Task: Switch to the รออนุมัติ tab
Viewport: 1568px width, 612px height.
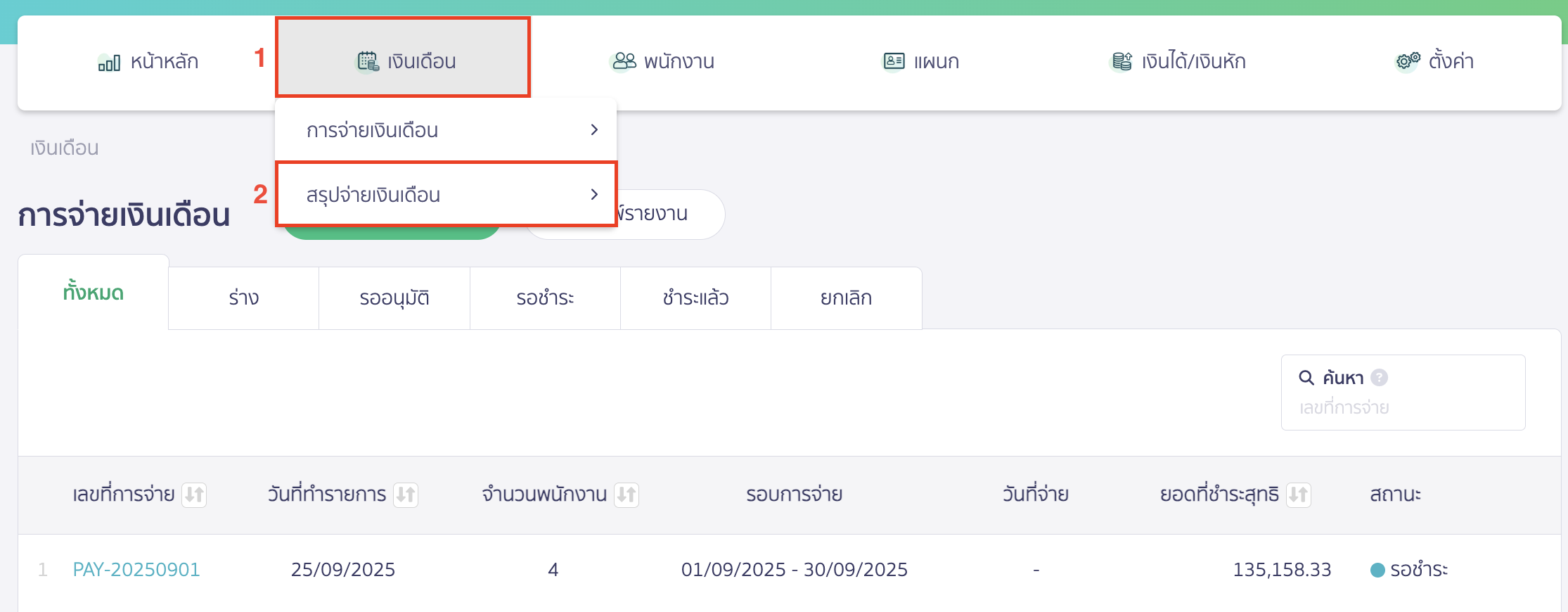Action: point(394,298)
